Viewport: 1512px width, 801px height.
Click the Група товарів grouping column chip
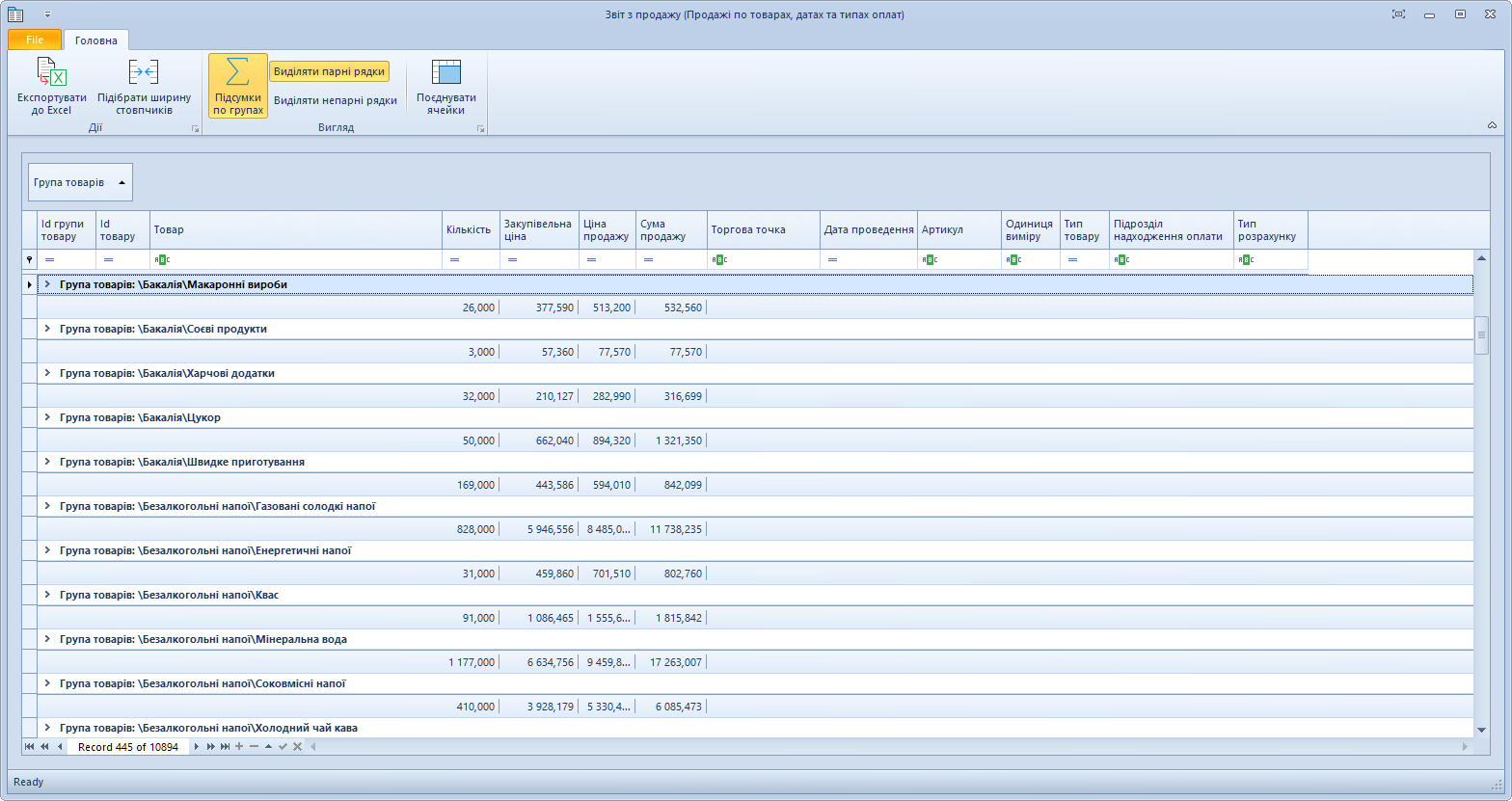80,182
